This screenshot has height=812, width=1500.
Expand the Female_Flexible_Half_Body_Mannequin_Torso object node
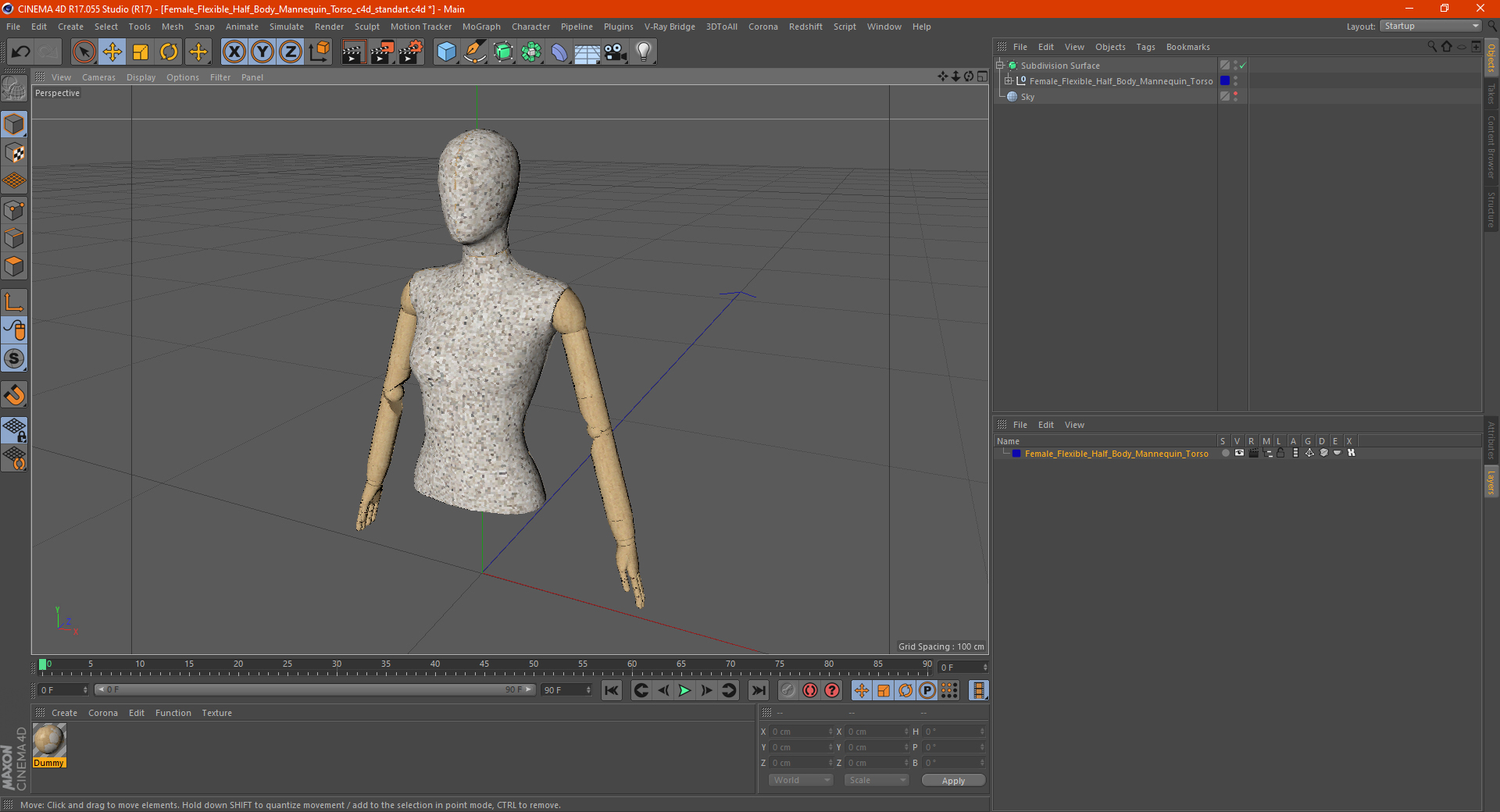(x=1009, y=81)
